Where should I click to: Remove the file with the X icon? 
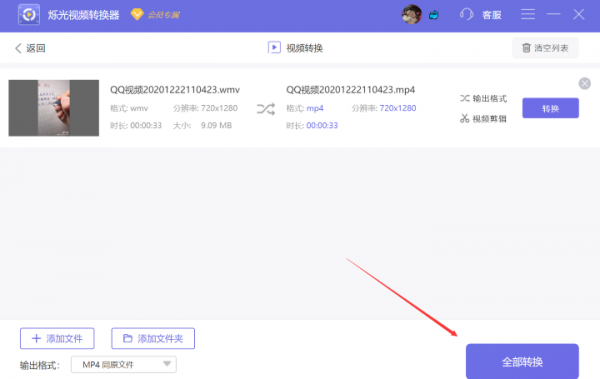pyautogui.click(x=584, y=83)
